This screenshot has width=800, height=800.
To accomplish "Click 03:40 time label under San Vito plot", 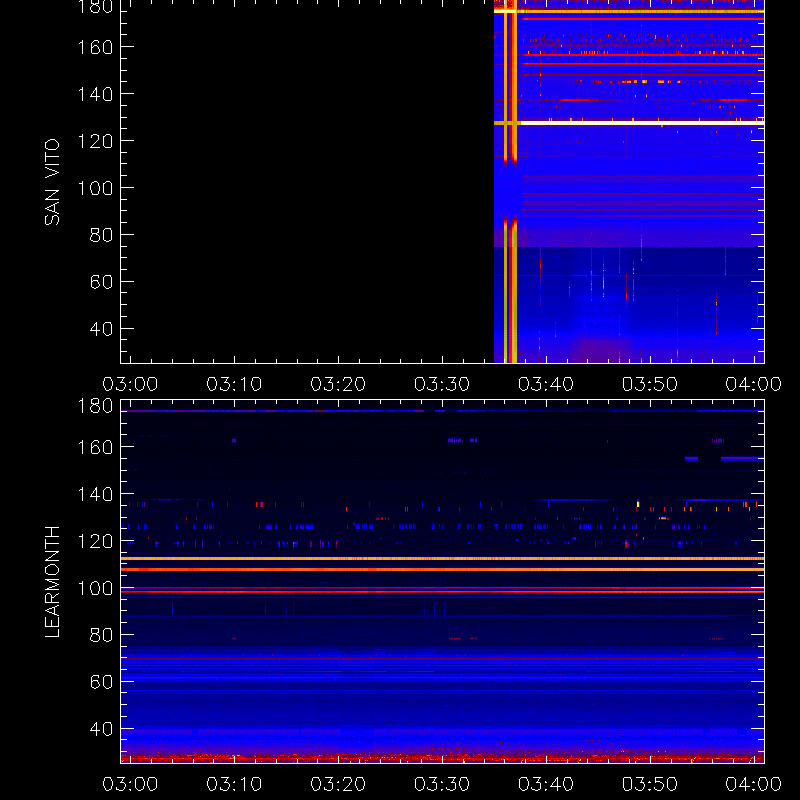I will click(546, 384).
